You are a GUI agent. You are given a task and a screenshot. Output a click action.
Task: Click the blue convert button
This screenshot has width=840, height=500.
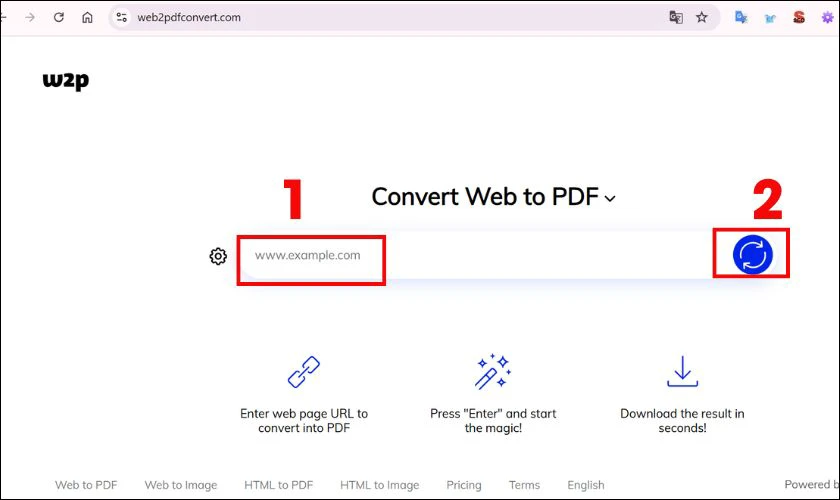tap(752, 255)
